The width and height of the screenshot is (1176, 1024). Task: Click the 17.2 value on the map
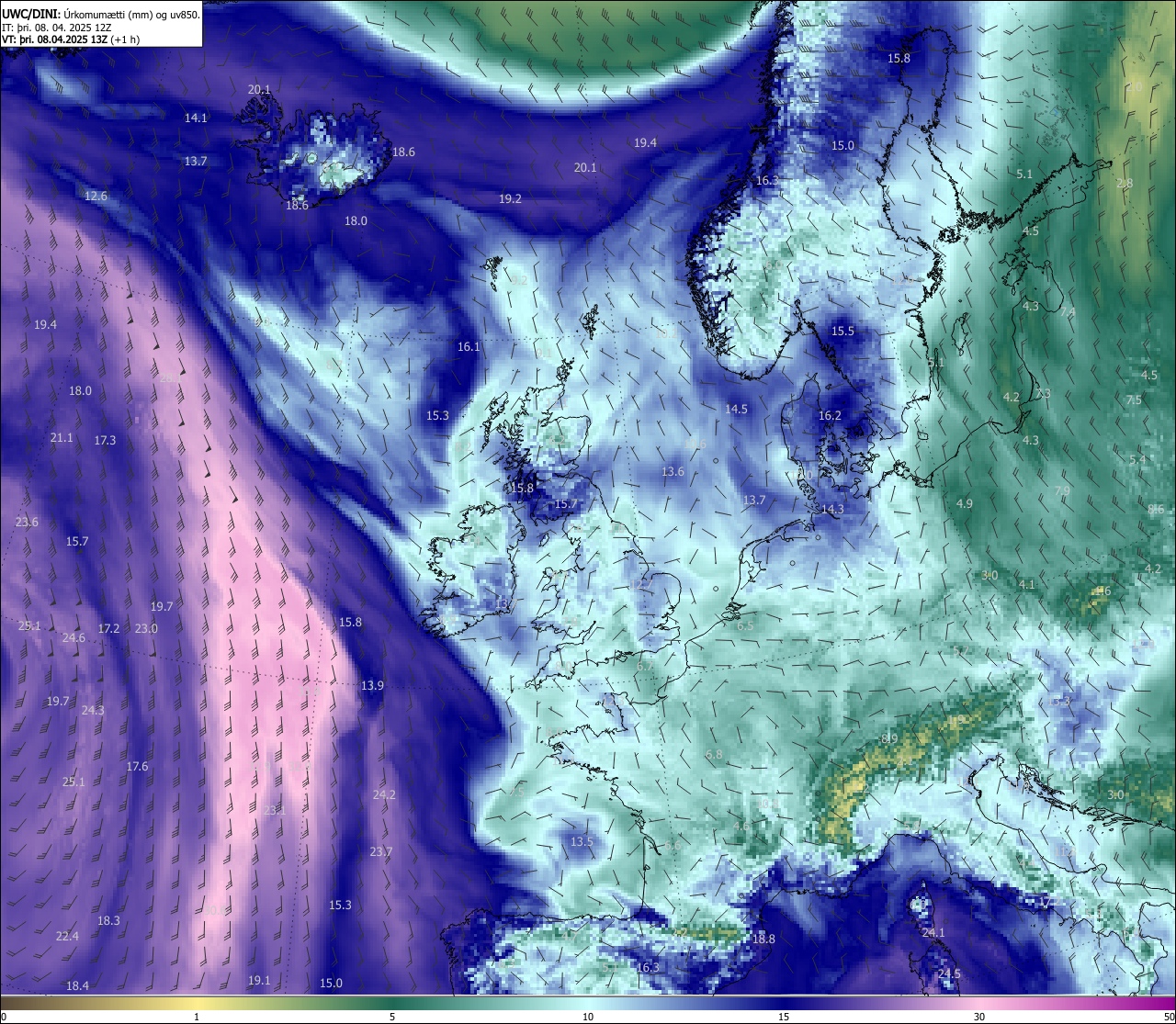click(108, 628)
